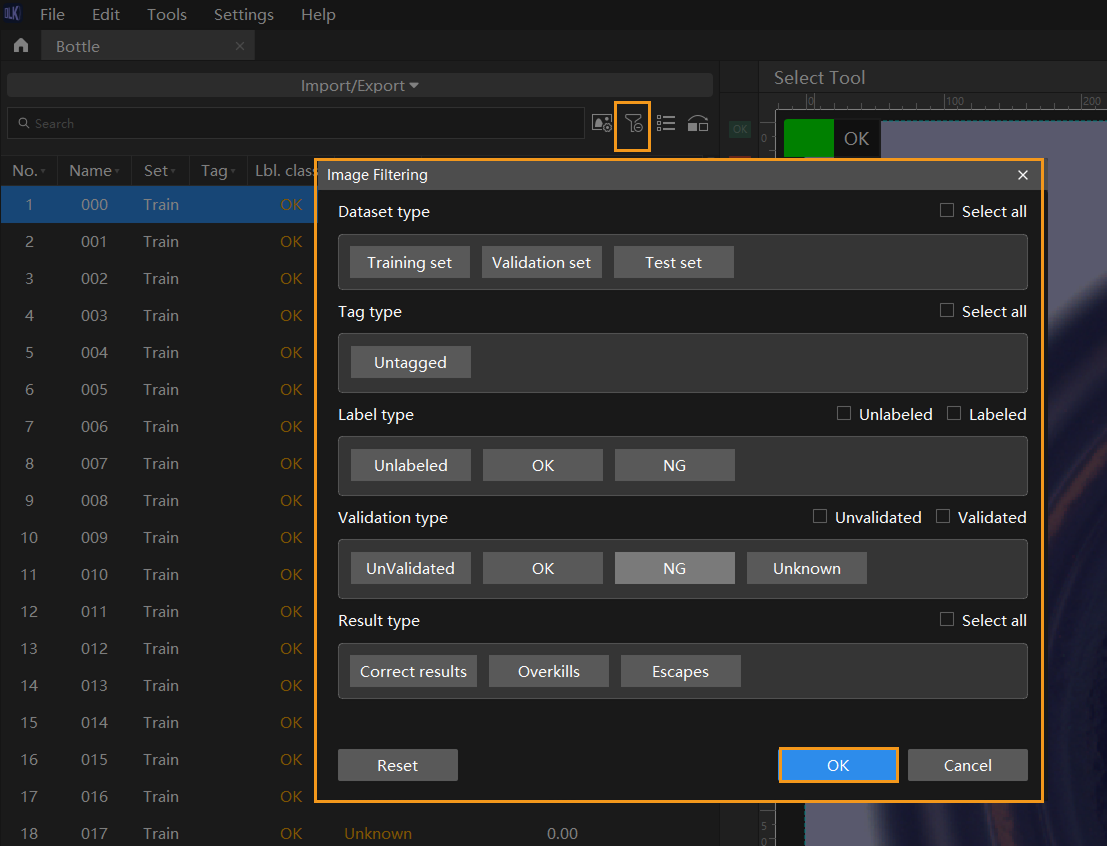Toggle the Overkills filter
This screenshot has height=846, width=1107.
tap(549, 672)
